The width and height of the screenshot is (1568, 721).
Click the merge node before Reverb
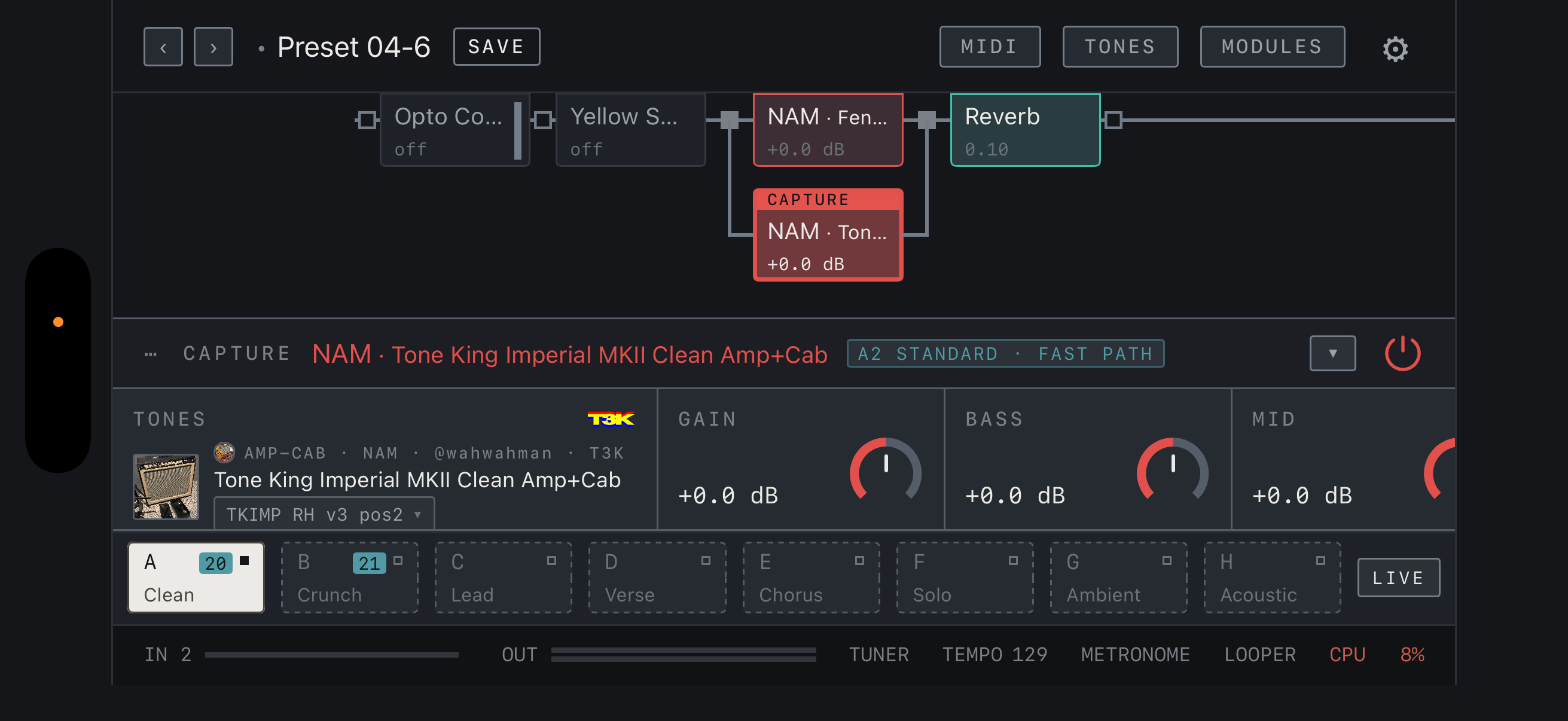[x=926, y=120]
